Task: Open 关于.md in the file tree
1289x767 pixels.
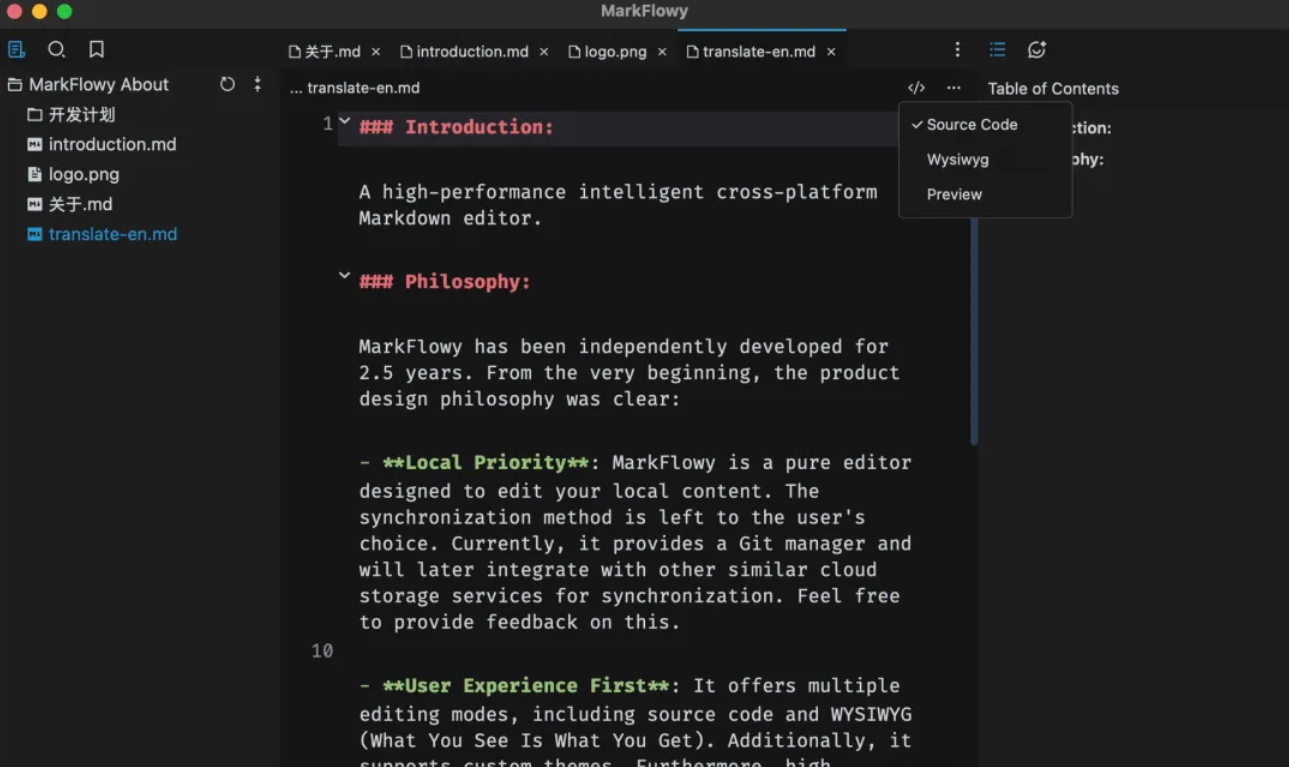Action: [80, 204]
